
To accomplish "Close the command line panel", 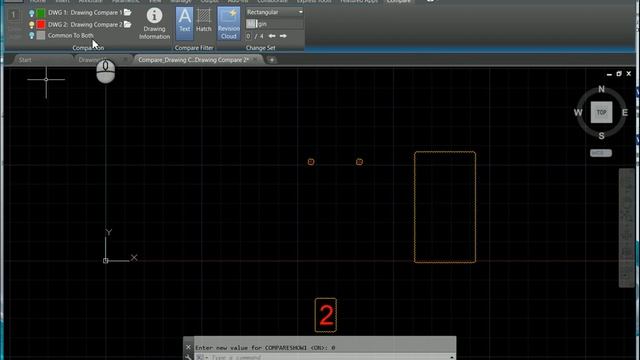I will [x=188, y=347].
